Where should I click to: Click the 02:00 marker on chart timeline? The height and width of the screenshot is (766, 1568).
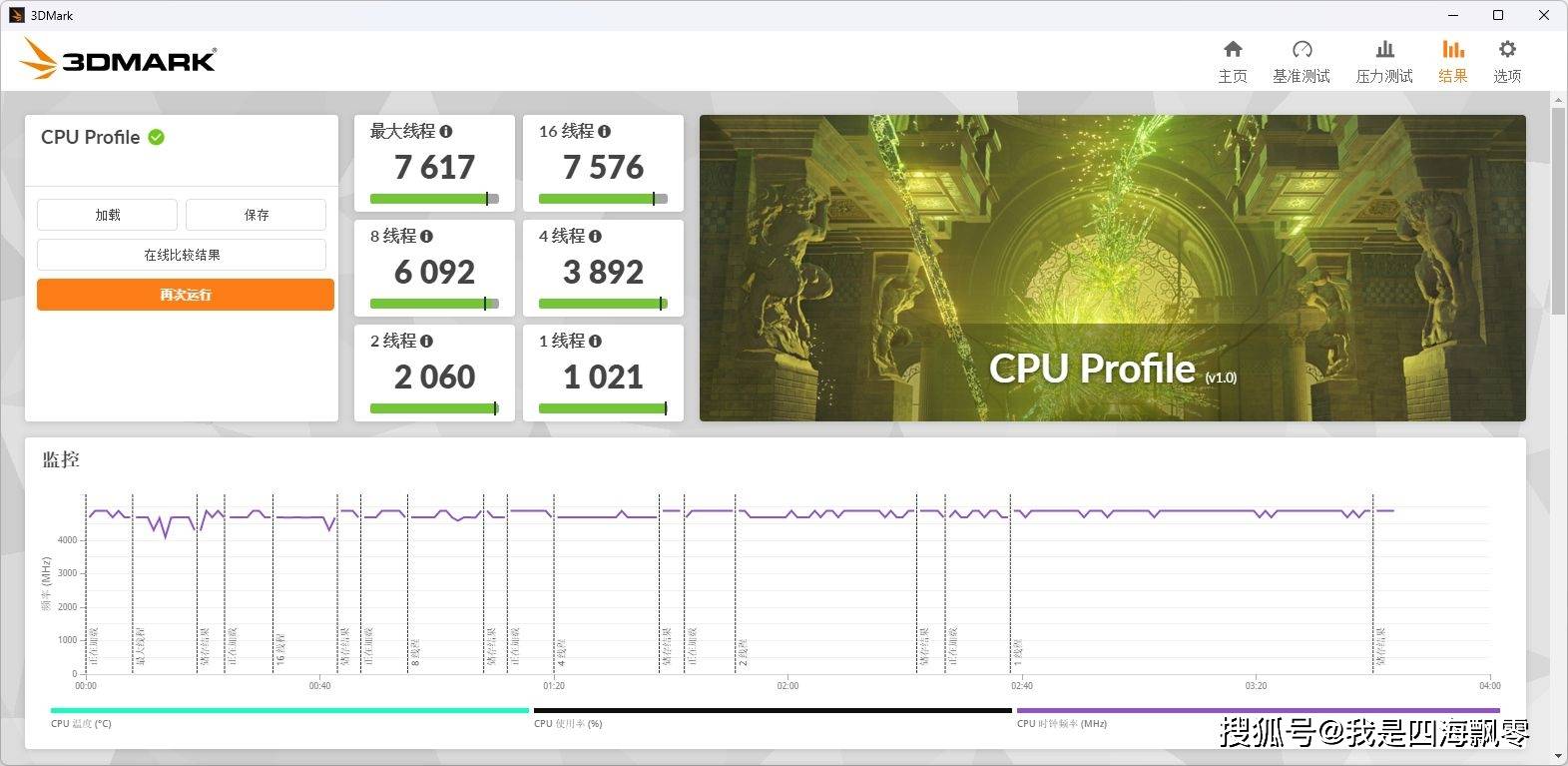point(787,685)
